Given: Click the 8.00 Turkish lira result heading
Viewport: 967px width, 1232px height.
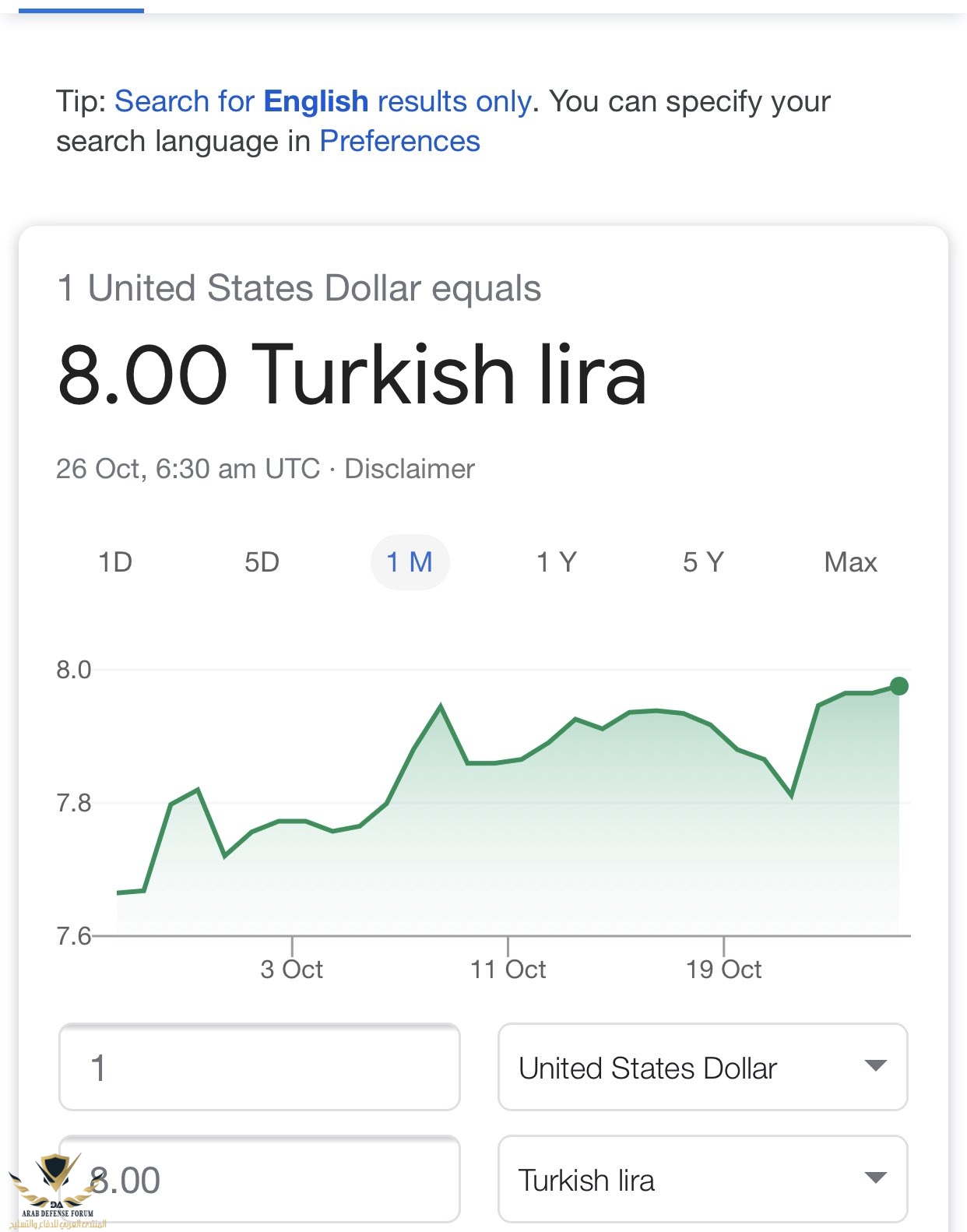Looking at the screenshot, I should [x=352, y=375].
